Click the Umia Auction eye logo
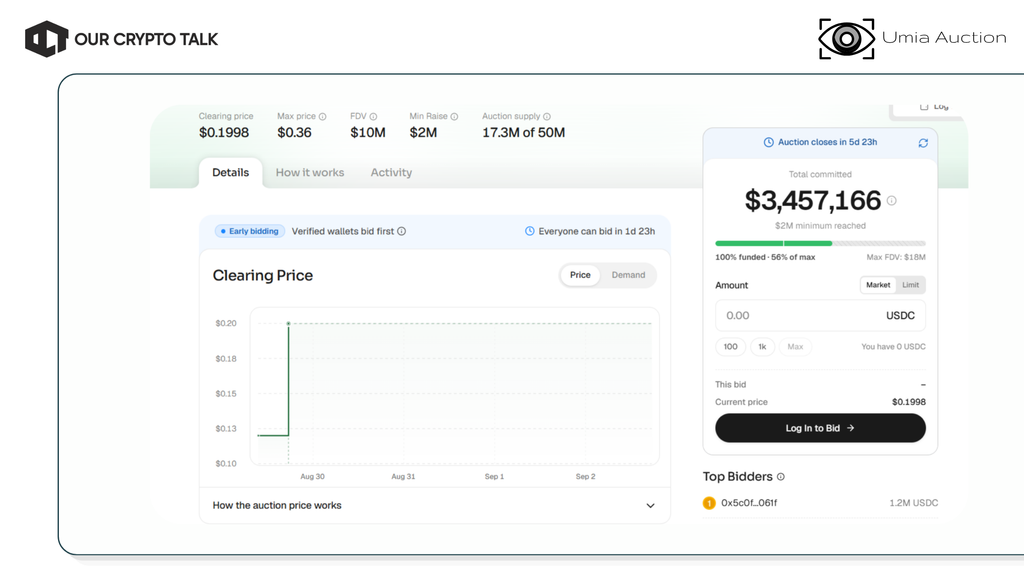The image size is (1024, 576). pyautogui.click(x=846, y=39)
